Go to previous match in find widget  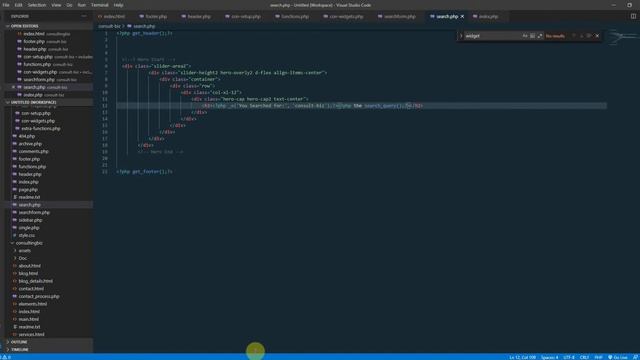point(573,36)
